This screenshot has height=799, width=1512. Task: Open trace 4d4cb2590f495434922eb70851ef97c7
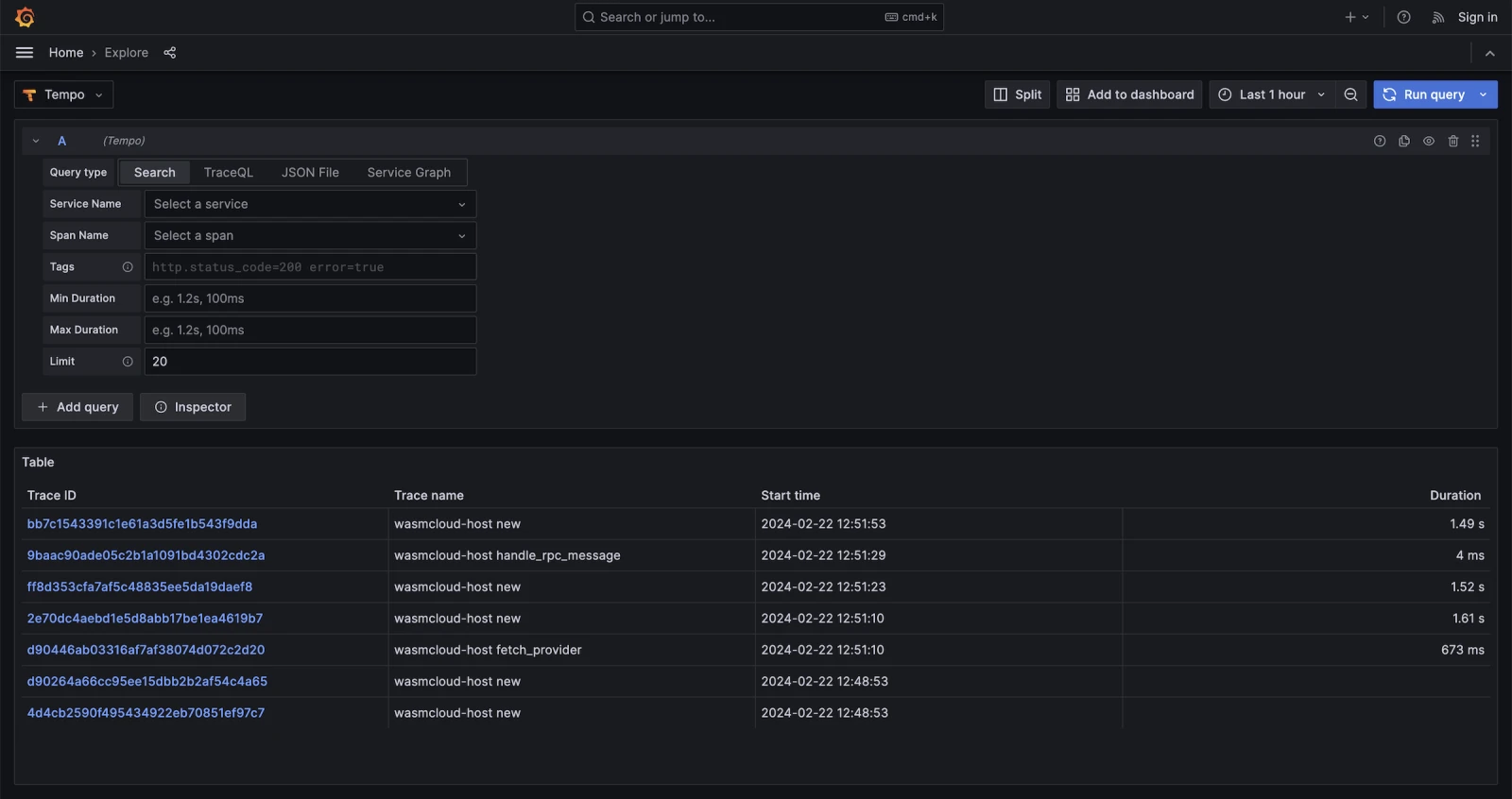coord(146,713)
